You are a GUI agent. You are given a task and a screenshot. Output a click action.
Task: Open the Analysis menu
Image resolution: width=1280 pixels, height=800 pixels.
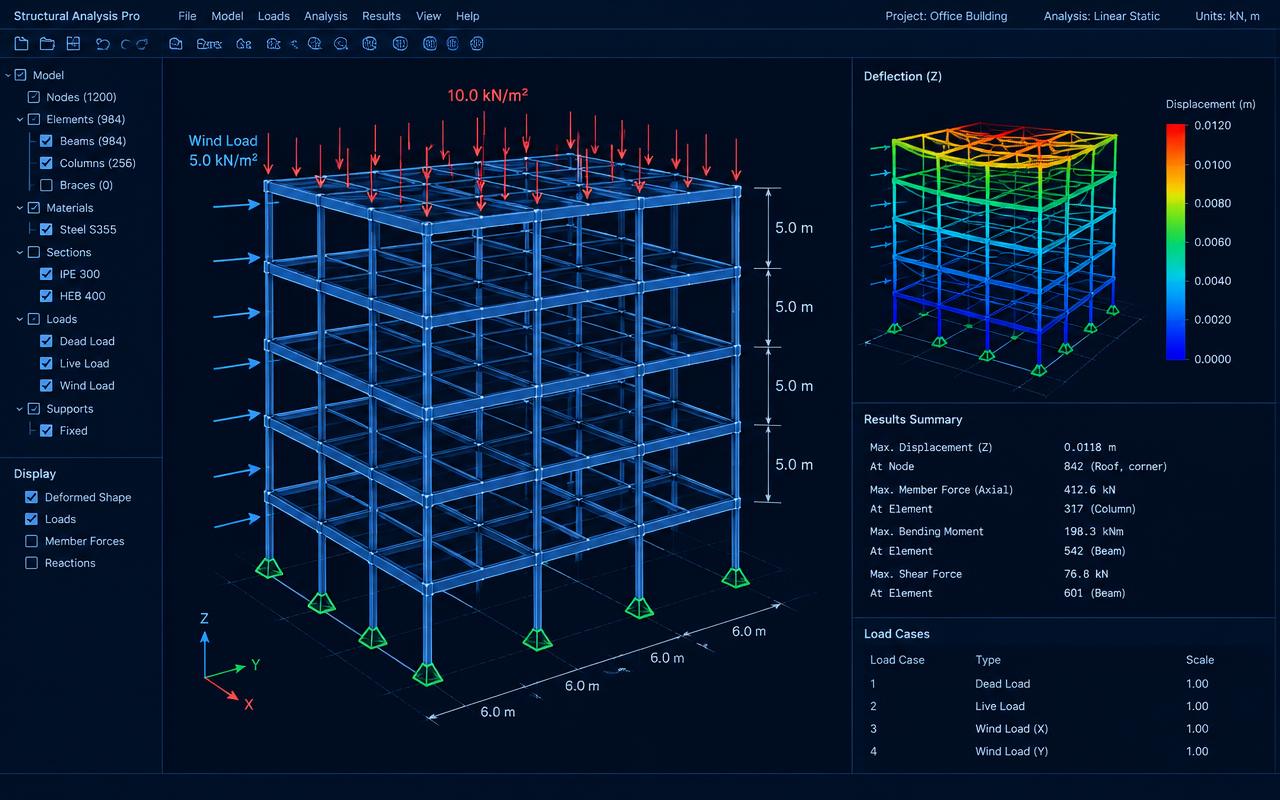[x=325, y=16]
